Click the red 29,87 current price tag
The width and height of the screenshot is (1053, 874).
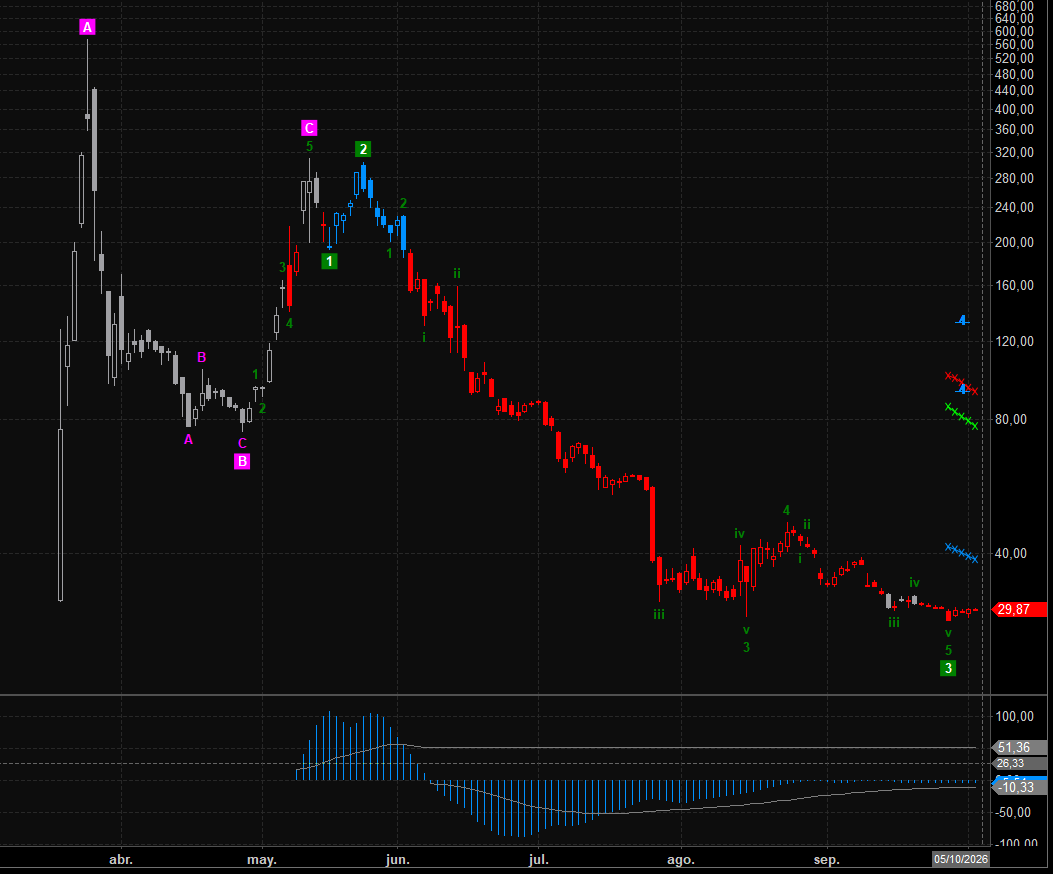[x=1019, y=609]
